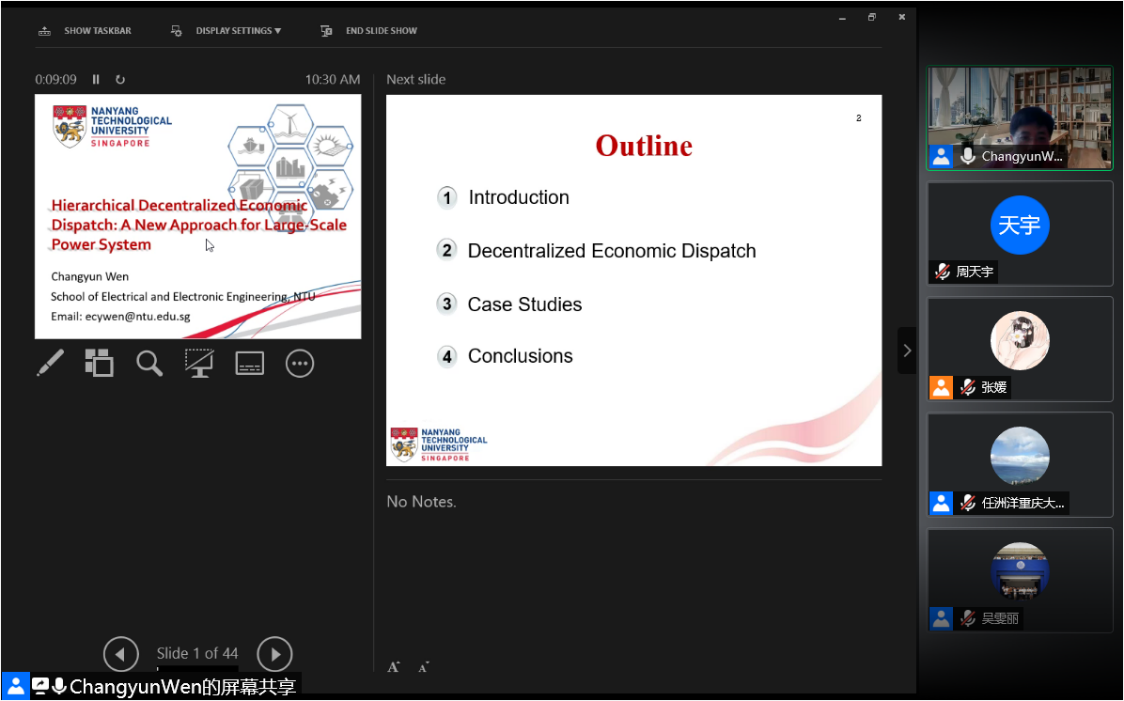Open more slide show options ellipsis

tap(300, 363)
